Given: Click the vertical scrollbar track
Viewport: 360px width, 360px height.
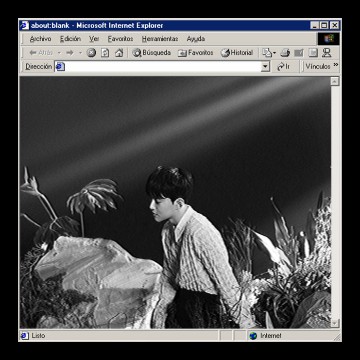Looking at the screenshot, I should point(335,202).
